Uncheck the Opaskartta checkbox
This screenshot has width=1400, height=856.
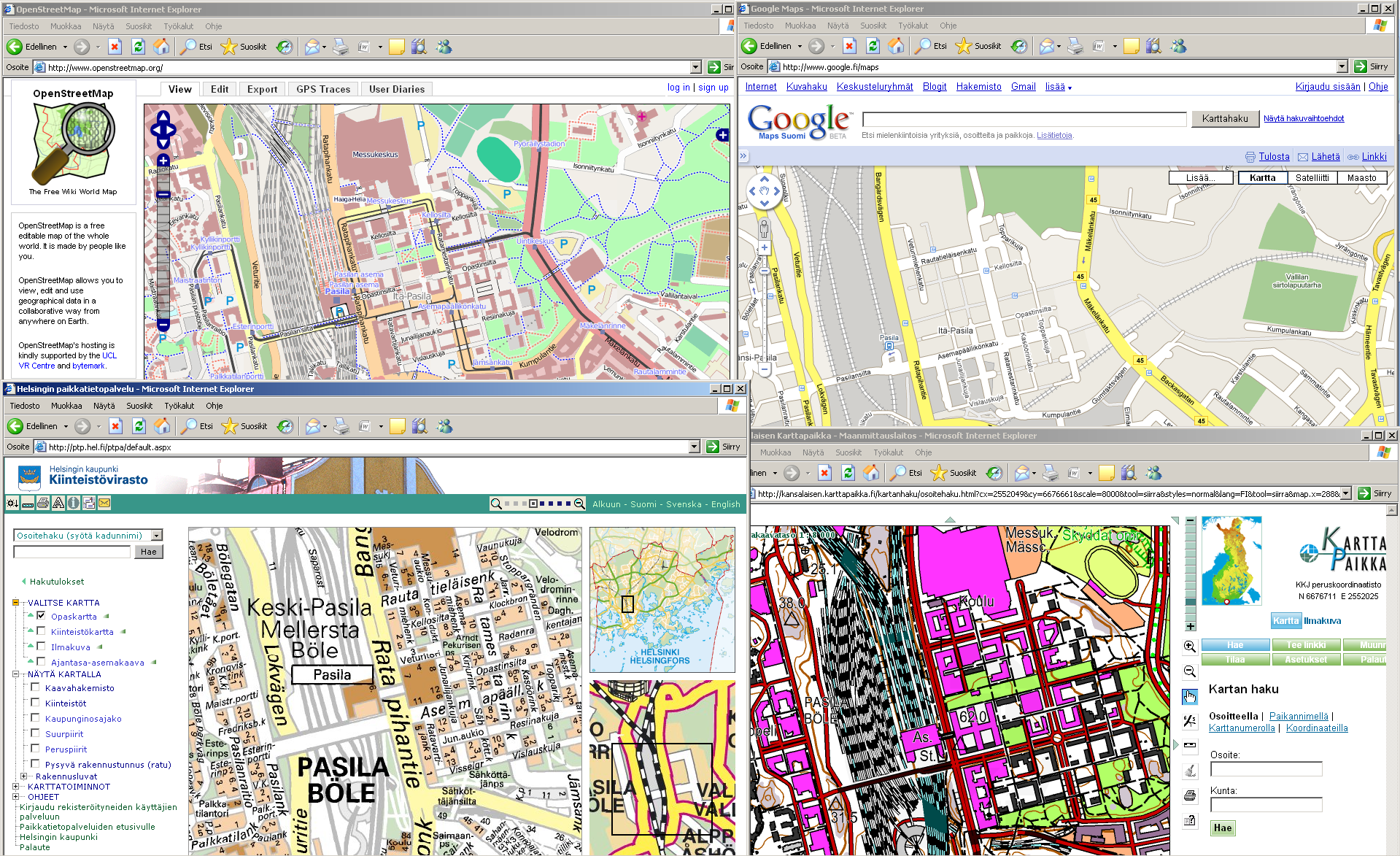[41, 616]
